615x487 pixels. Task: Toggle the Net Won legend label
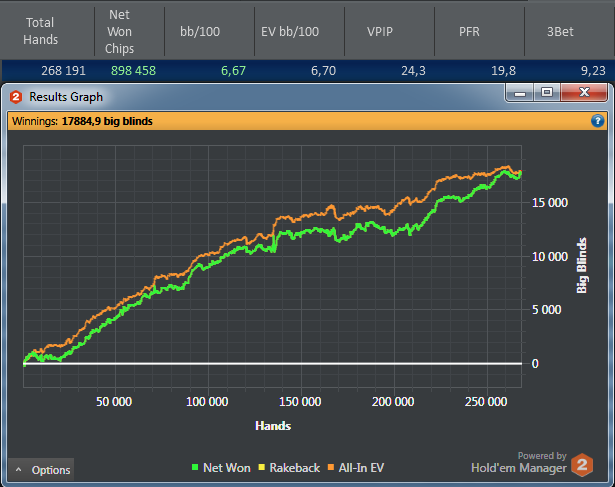pyautogui.click(x=225, y=467)
